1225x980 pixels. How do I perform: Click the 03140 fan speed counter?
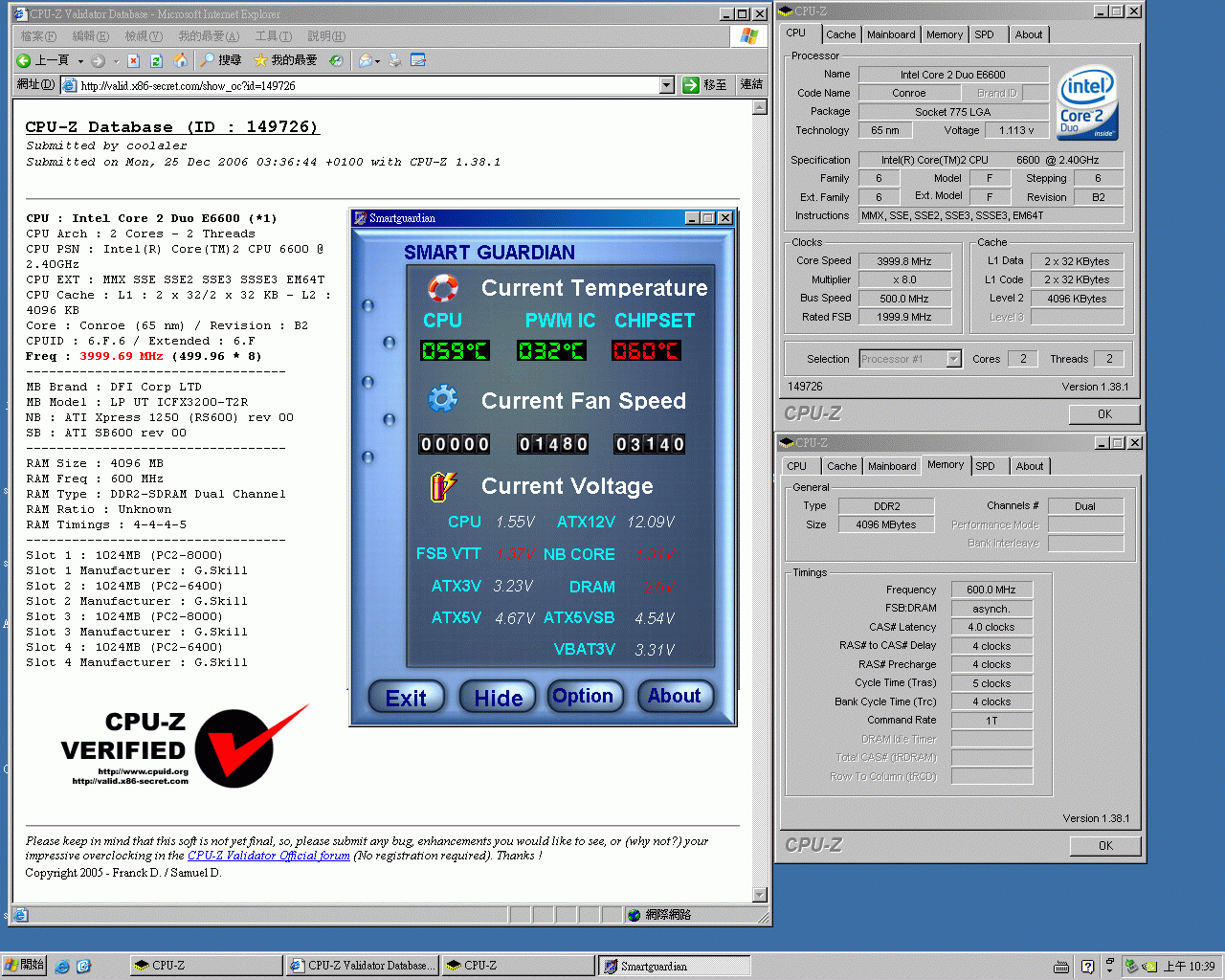coord(650,444)
